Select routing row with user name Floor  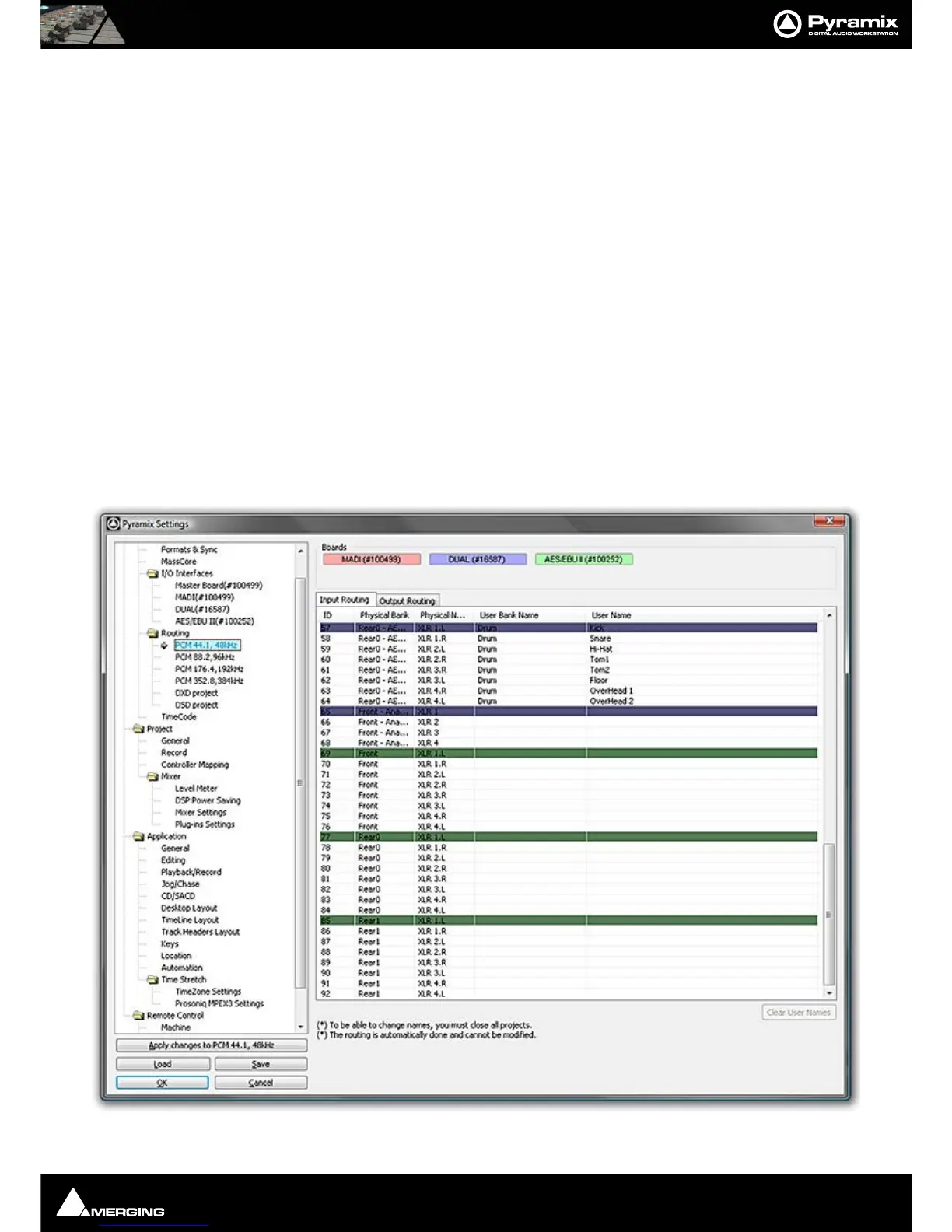pos(569,680)
